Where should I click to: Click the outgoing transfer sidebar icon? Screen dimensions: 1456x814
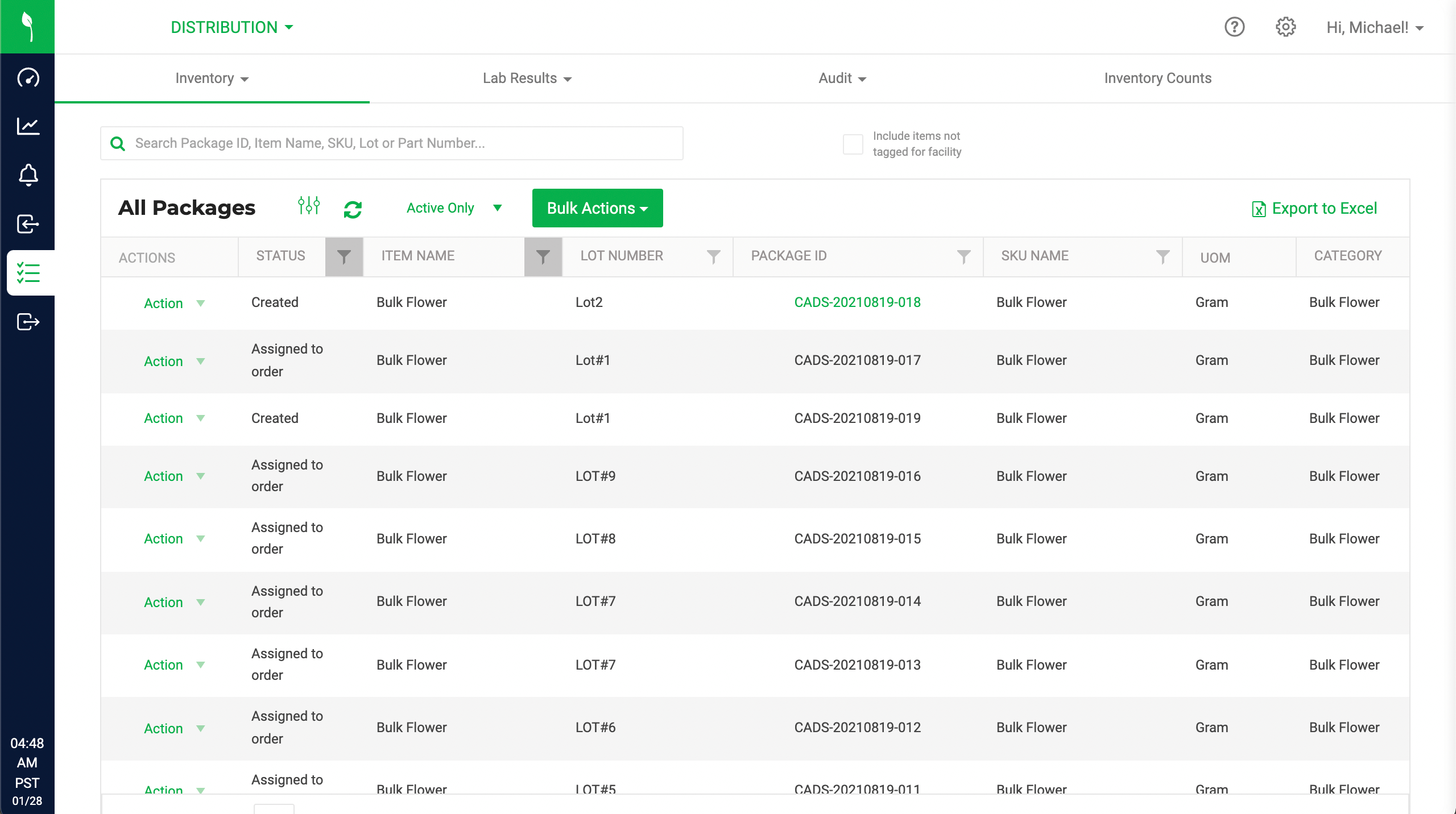(28, 322)
